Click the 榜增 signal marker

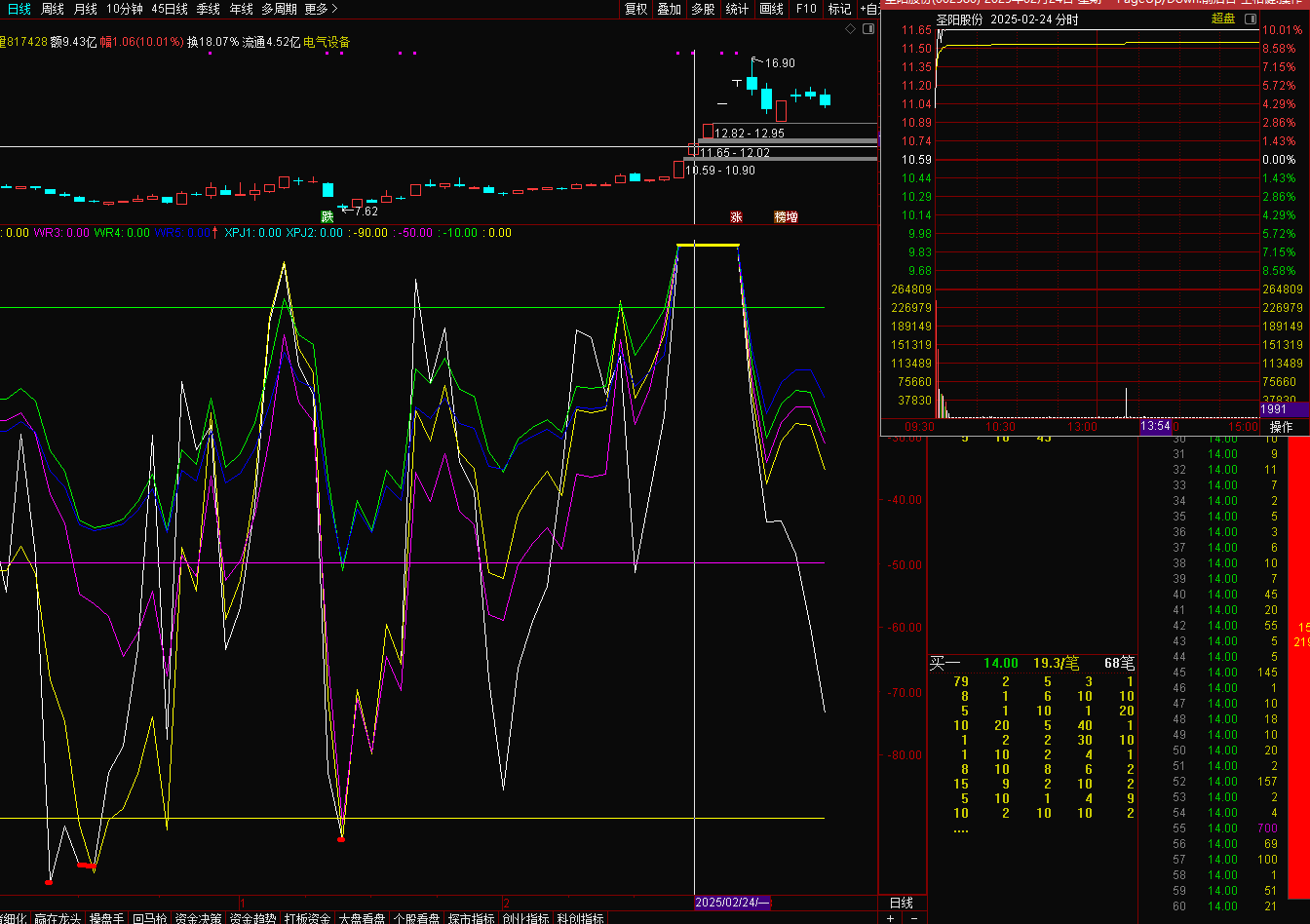point(786,216)
